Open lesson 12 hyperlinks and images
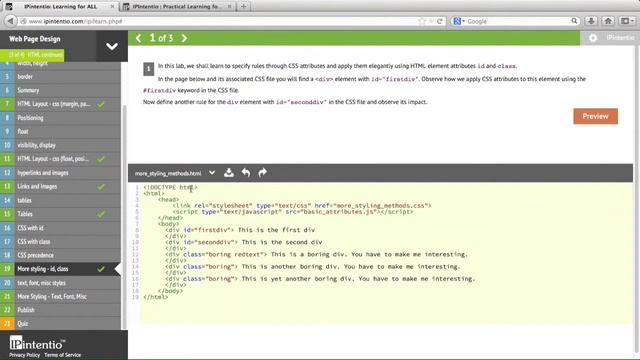The image size is (640, 360). pos(60,173)
